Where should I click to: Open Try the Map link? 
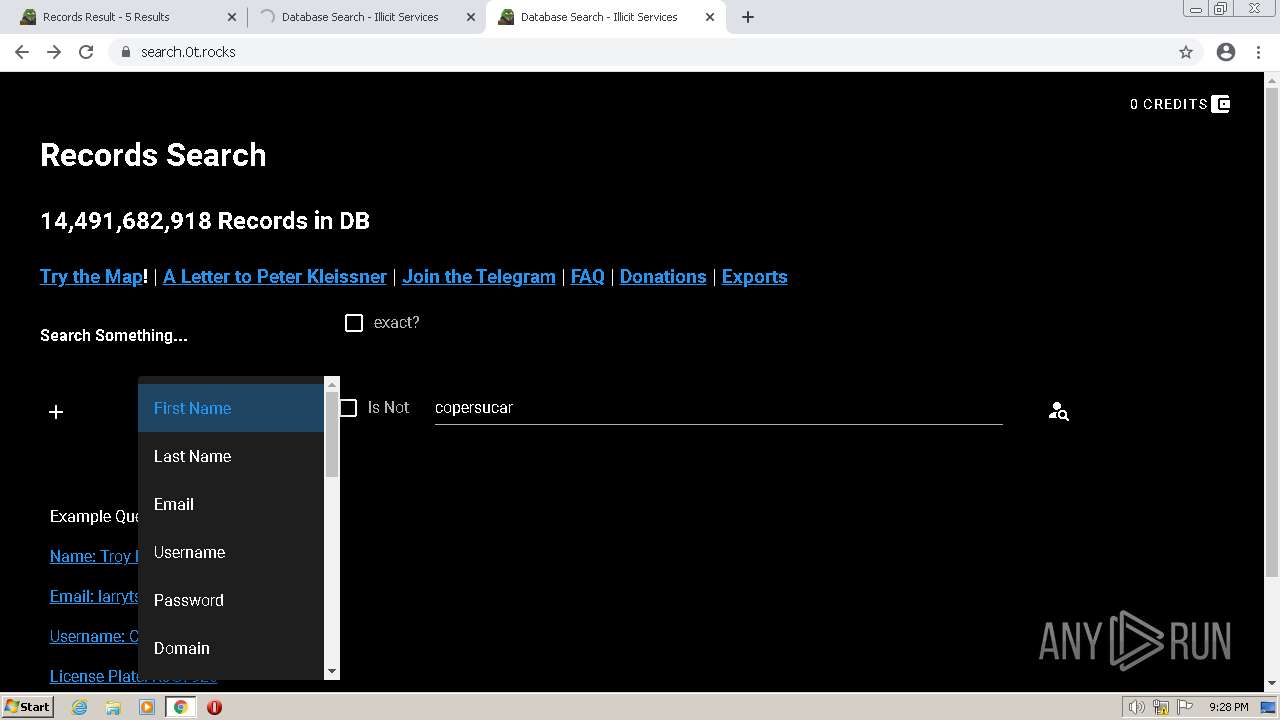coord(91,277)
